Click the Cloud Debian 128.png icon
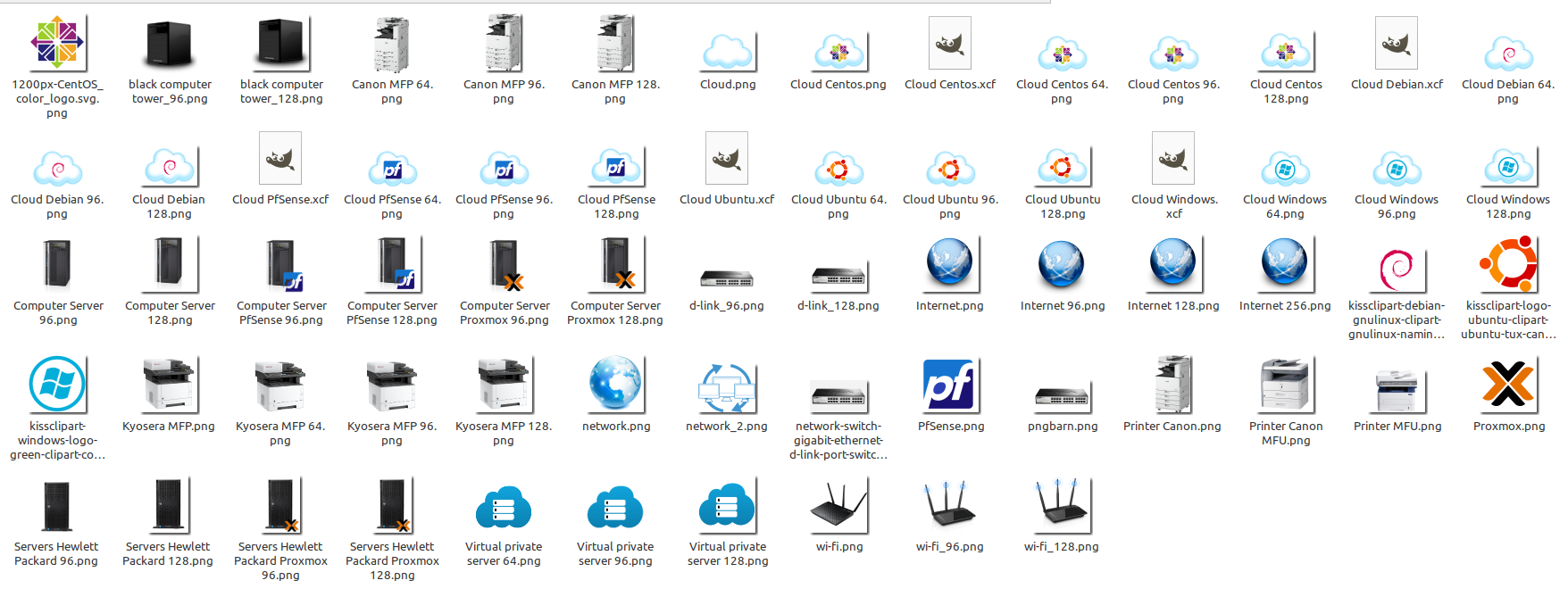The width and height of the screenshot is (1568, 597). point(170,168)
